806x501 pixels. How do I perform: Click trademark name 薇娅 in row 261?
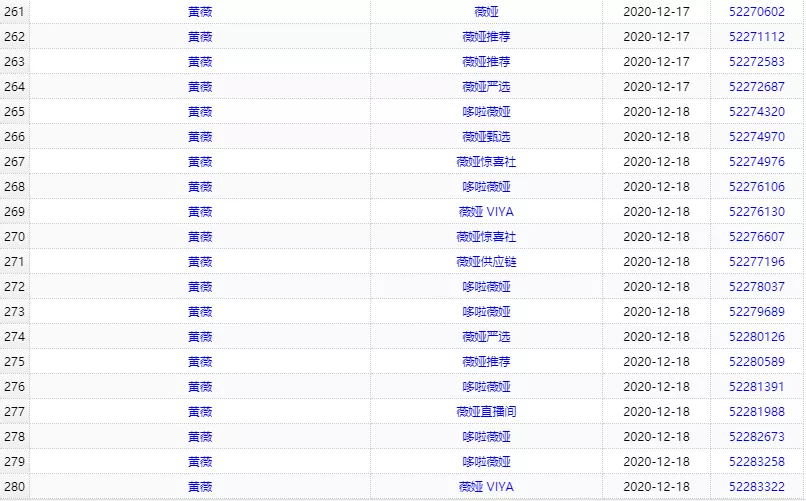click(x=486, y=11)
